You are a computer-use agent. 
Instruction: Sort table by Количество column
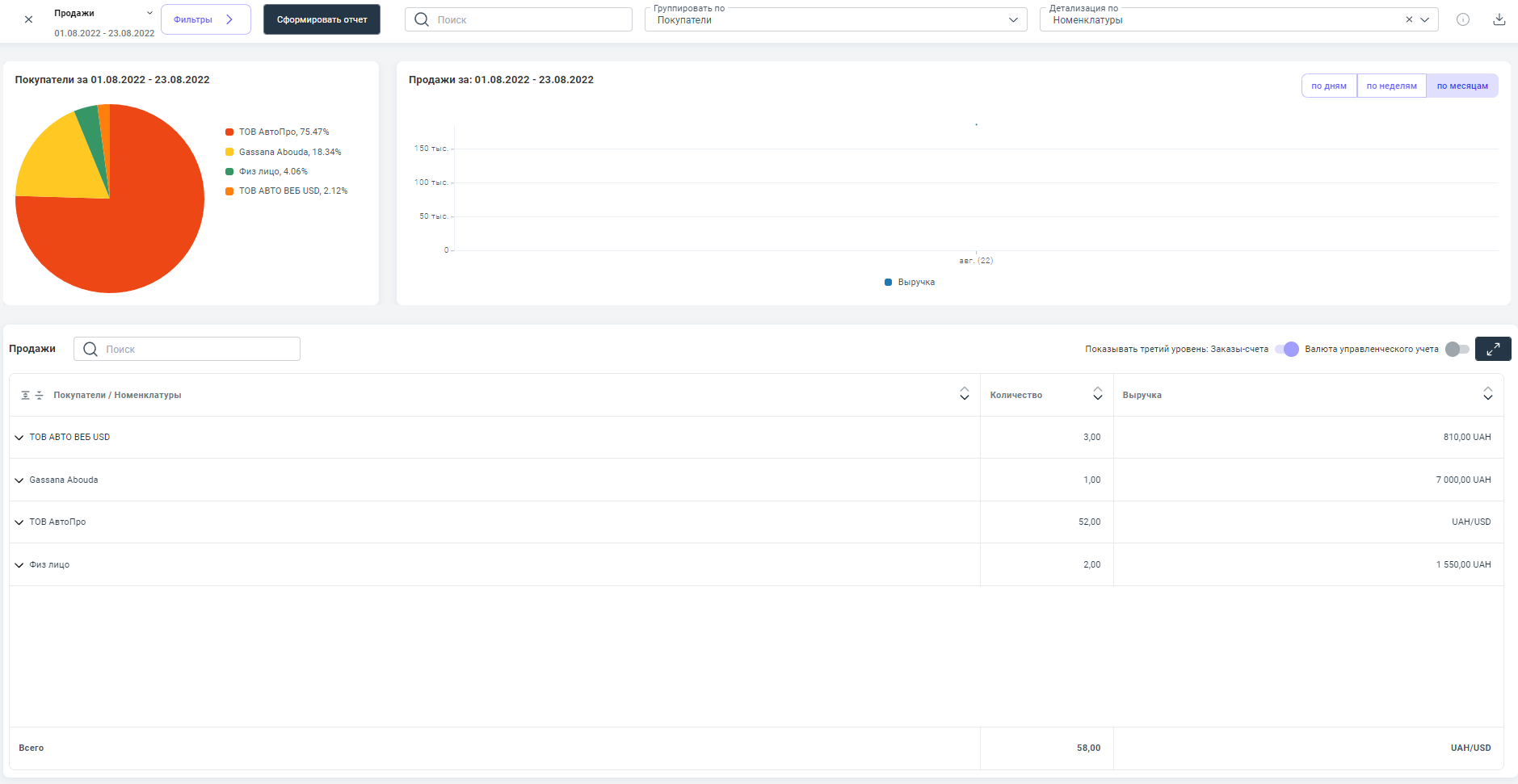tap(1097, 394)
